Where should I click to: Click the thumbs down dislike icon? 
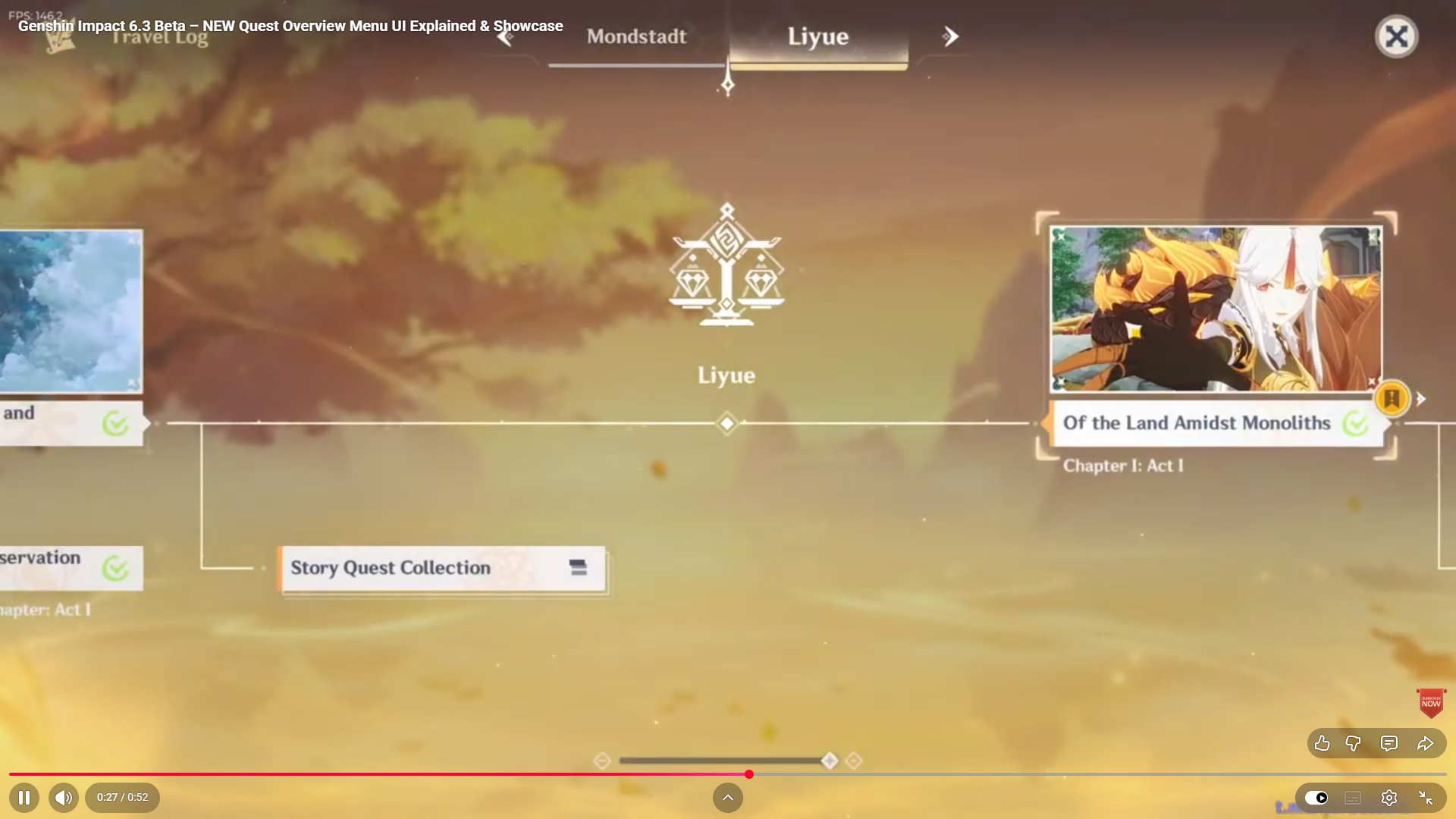(1353, 743)
